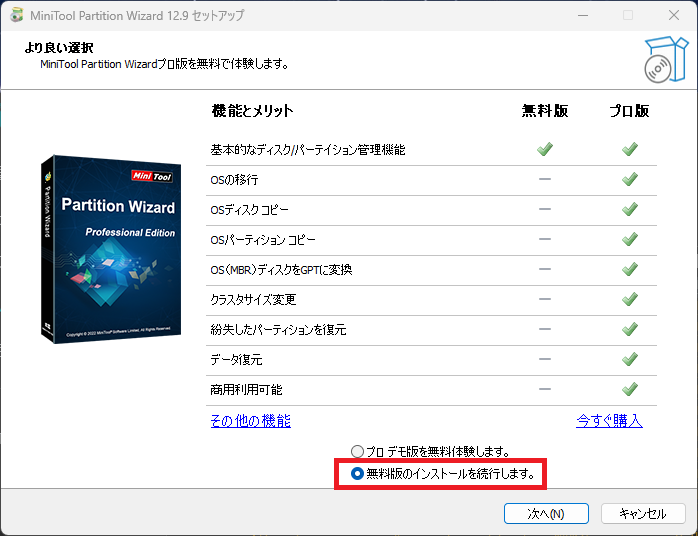Click the Partition Wizard product box image
The image size is (698, 536).
110,248
